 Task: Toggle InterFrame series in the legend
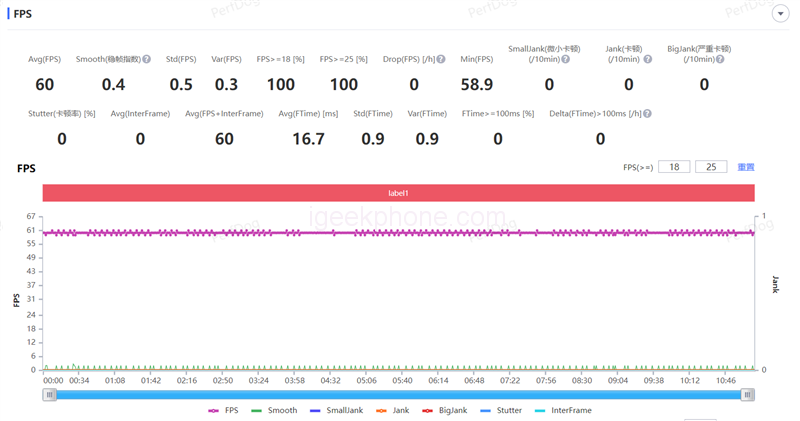[563, 410]
